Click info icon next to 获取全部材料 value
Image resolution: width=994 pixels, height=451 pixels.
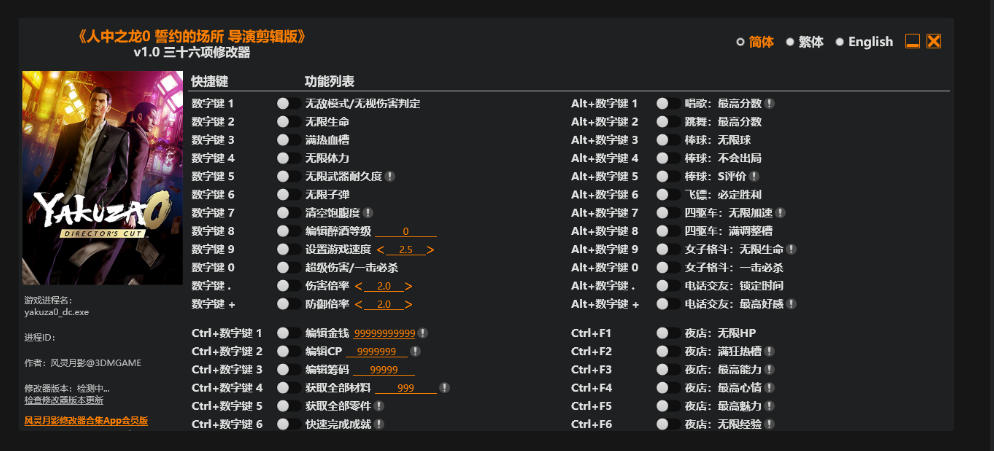(444, 387)
